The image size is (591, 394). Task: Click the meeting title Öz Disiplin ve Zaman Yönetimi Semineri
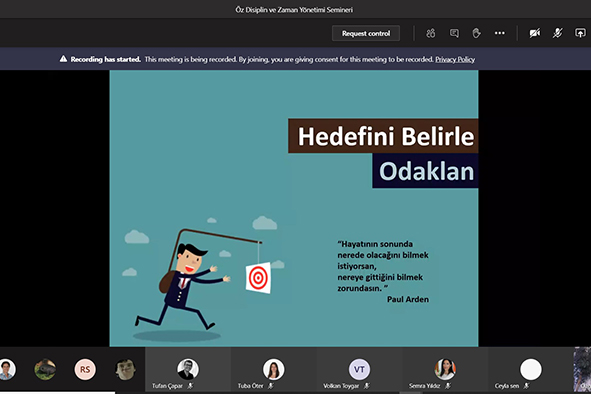[x=294, y=10]
